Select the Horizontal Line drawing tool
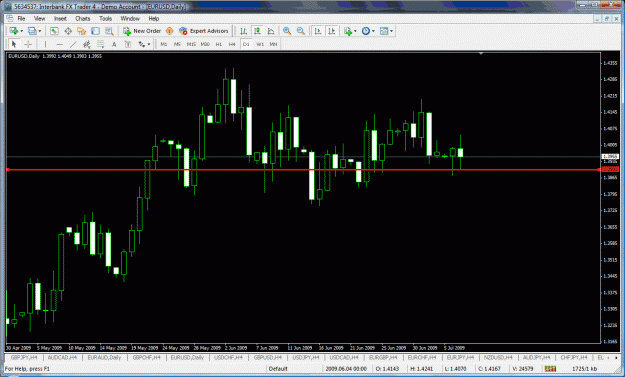The image size is (625, 377). (59, 44)
